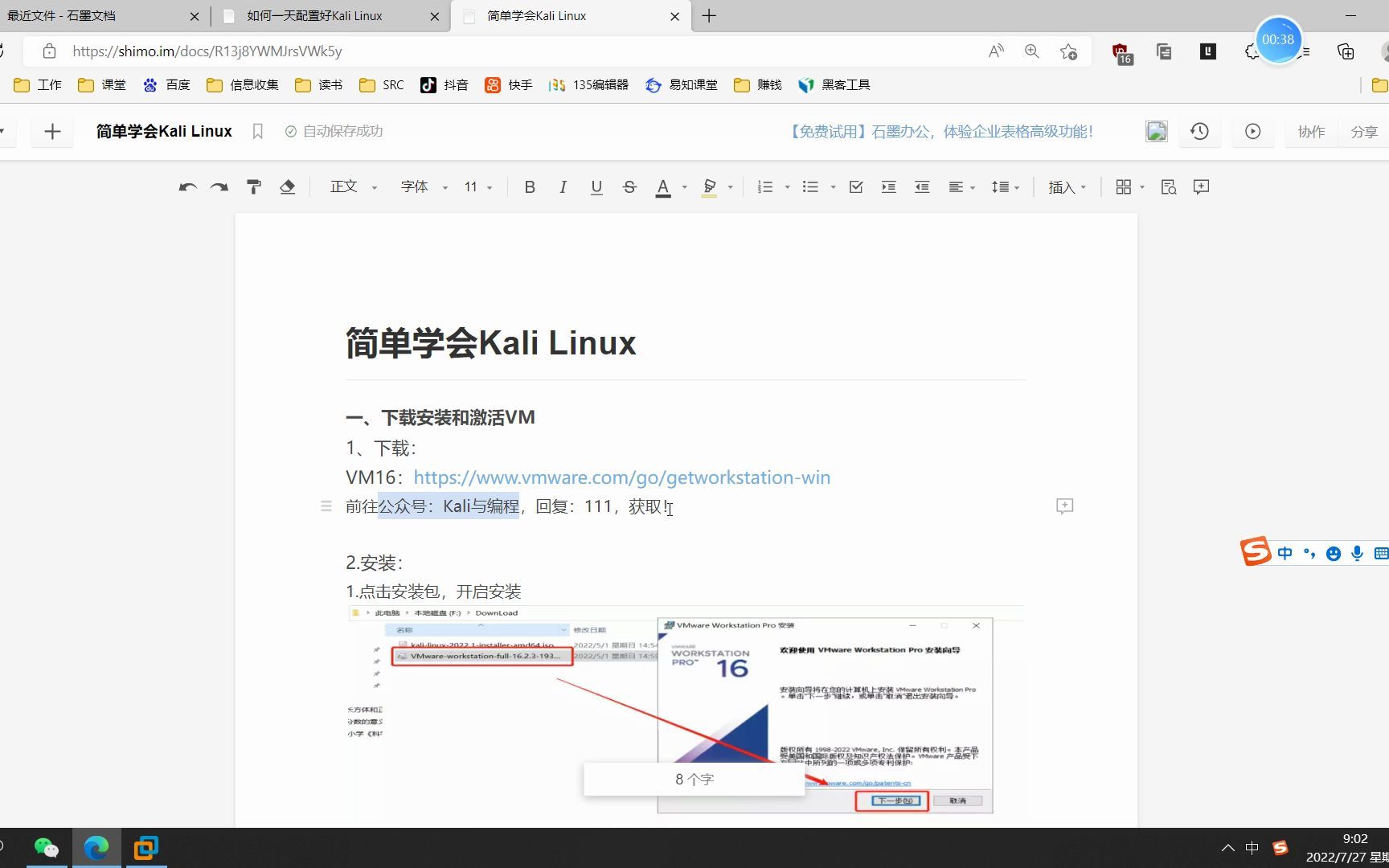Click the 分享 share button
This screenshot has height=868, width=1389.
(1364, 132)
